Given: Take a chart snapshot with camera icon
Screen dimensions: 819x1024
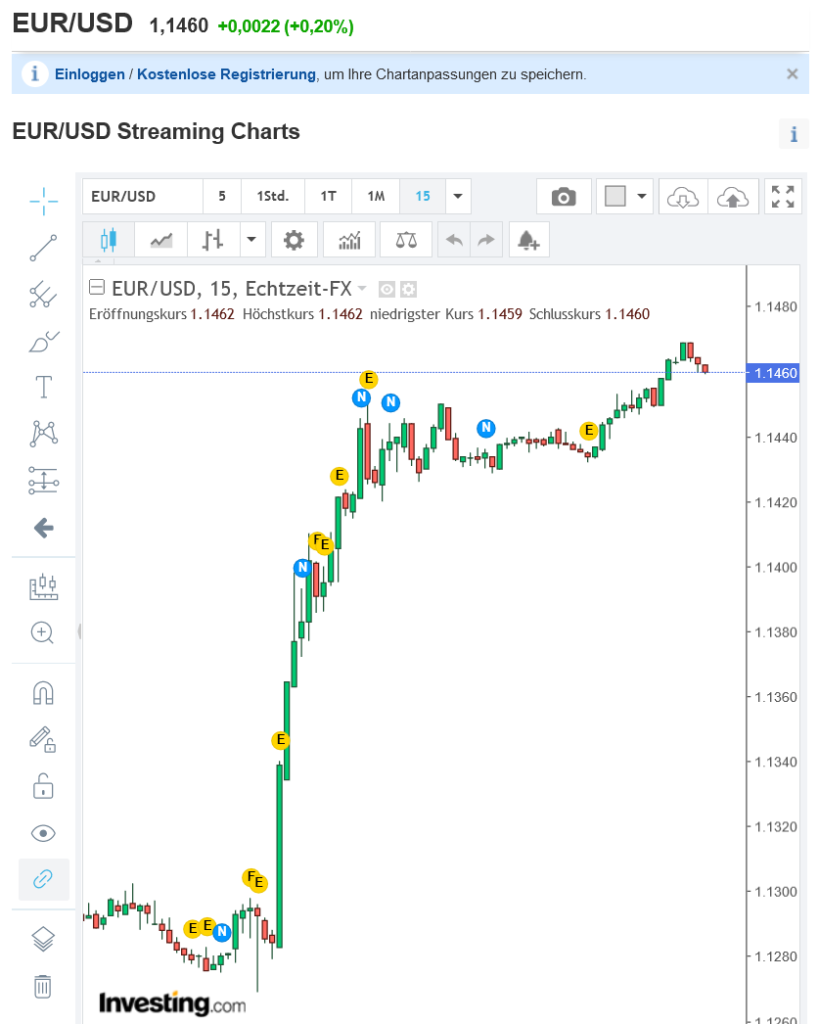Looking at the screenshot, I should [x=564, y=196].
